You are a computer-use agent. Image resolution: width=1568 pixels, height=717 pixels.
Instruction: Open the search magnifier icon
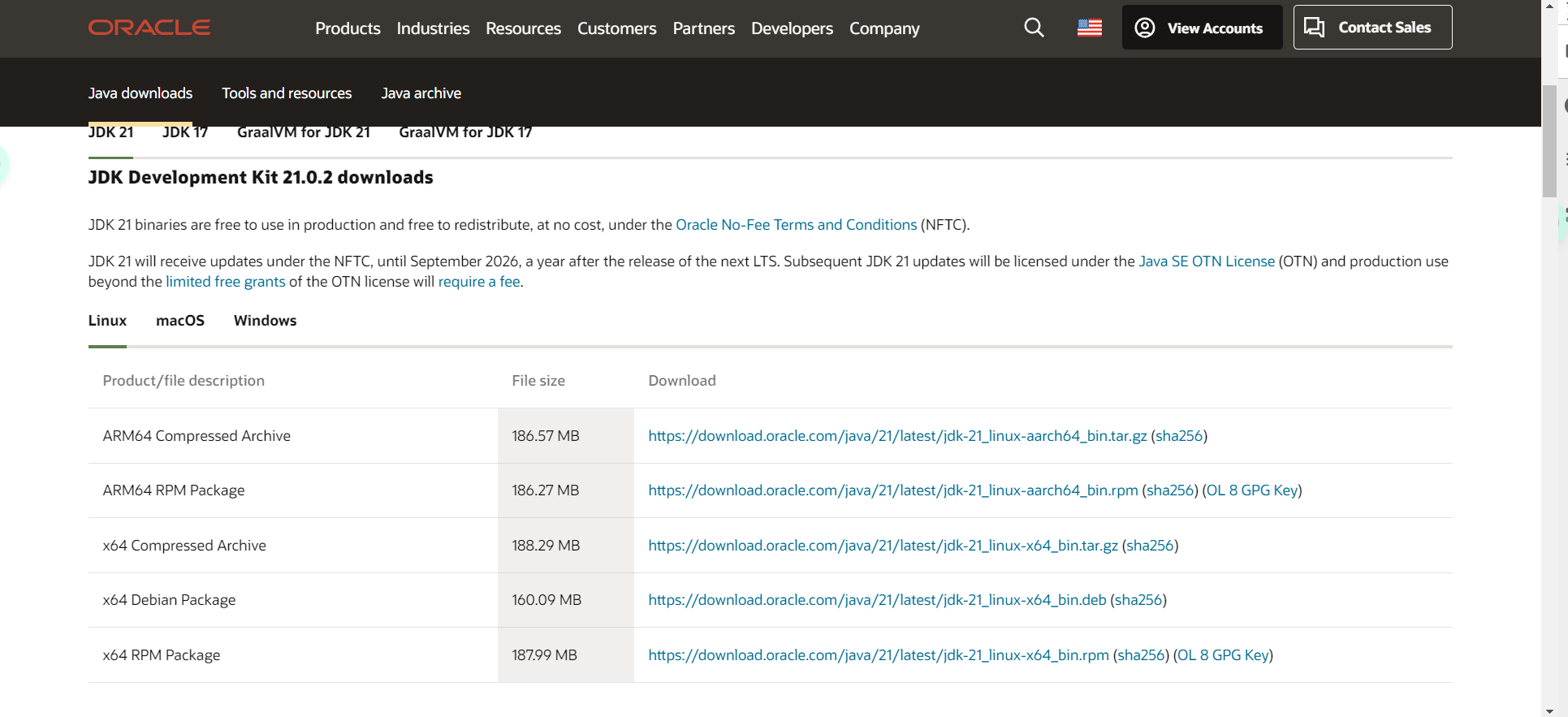coord(1034,28)
